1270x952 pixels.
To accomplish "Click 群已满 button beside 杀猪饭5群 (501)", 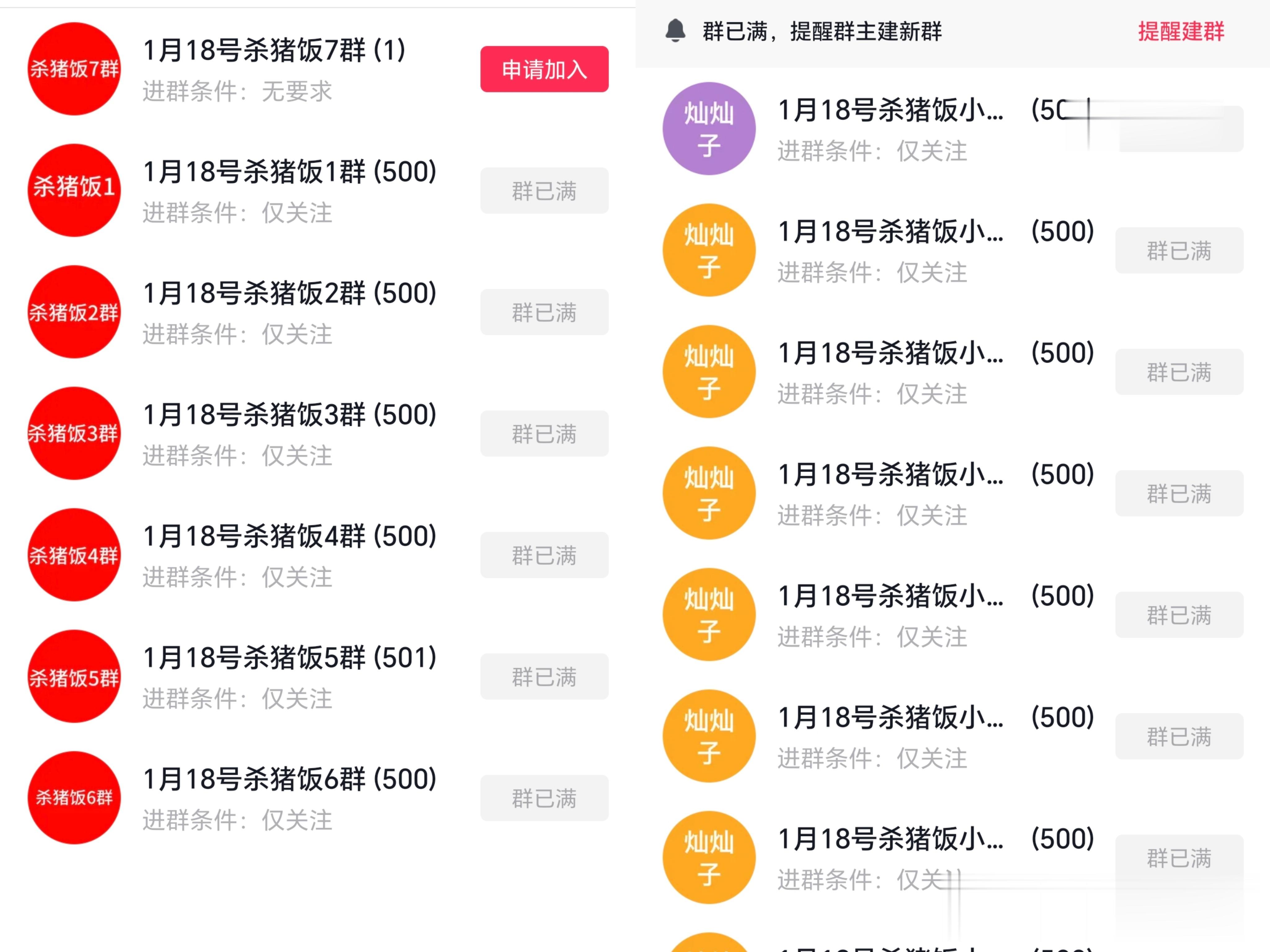I will pos(544,677).
